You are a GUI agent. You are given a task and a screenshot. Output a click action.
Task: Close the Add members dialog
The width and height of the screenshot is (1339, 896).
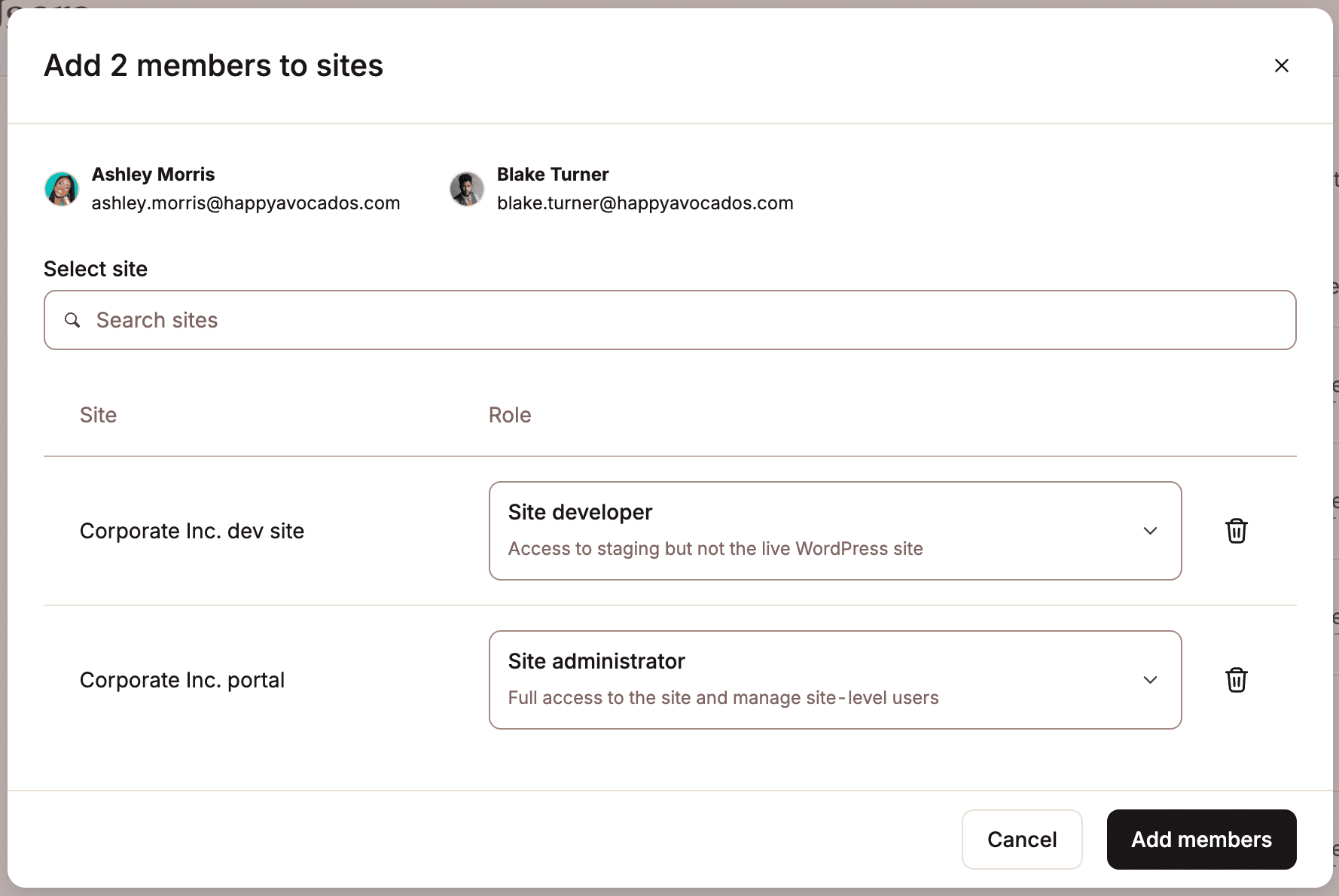point(1283,66)
